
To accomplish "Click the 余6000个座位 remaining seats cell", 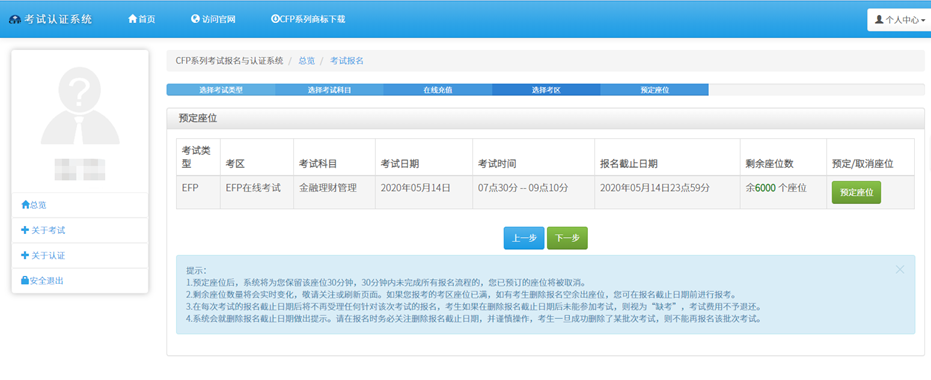I will coord(783,192).
